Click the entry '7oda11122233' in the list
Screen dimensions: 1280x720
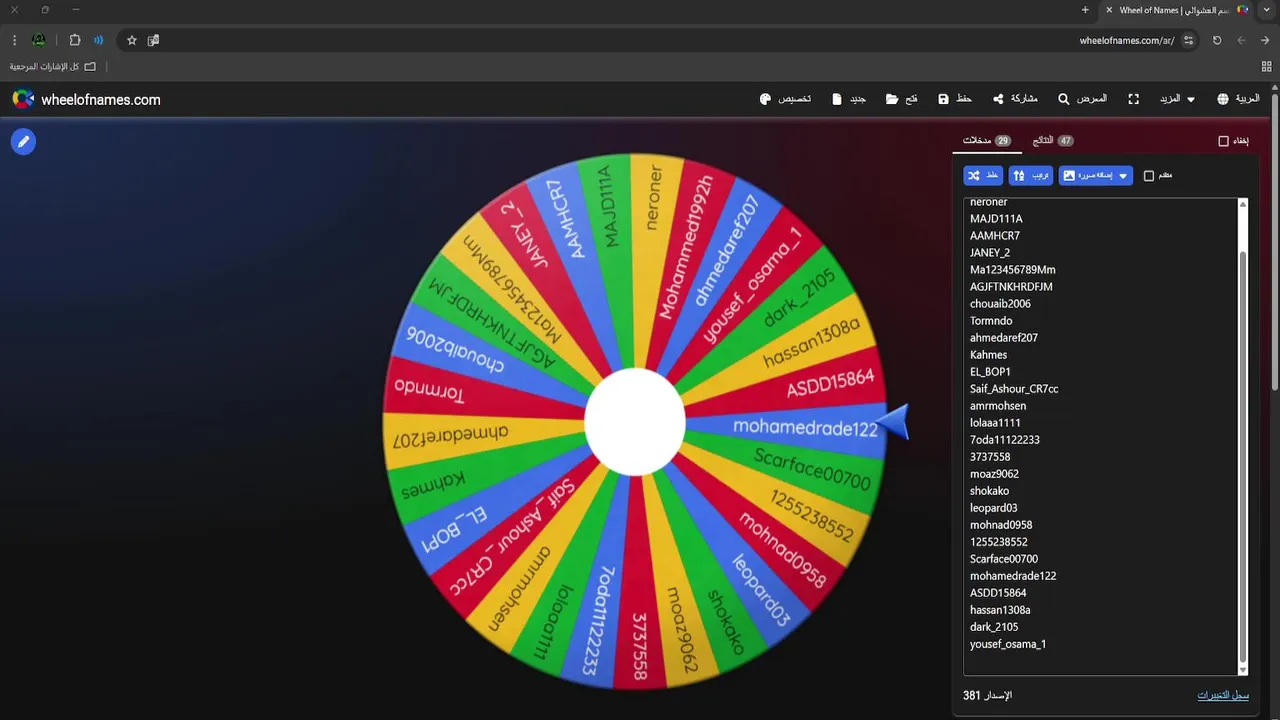[x=1005, y=440]
